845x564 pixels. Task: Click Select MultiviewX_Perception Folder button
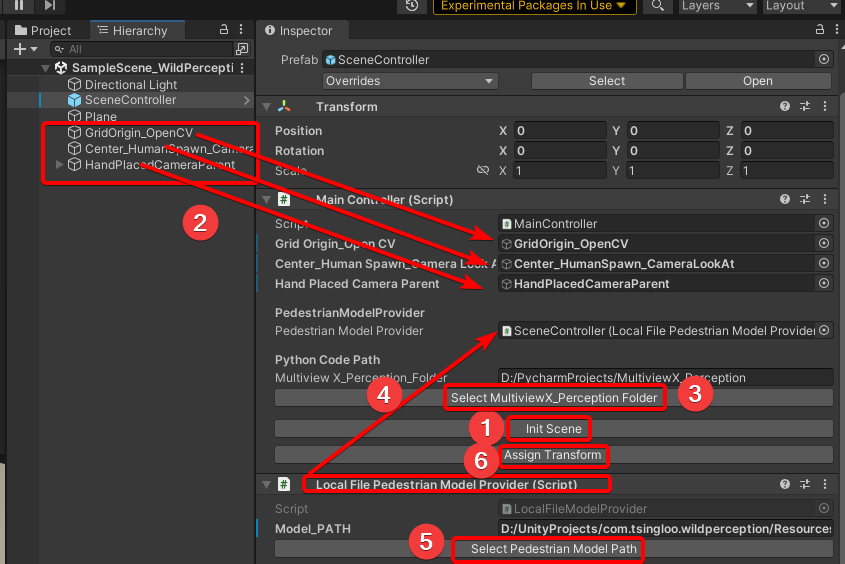pyautogui.click(x=554, y=398)
